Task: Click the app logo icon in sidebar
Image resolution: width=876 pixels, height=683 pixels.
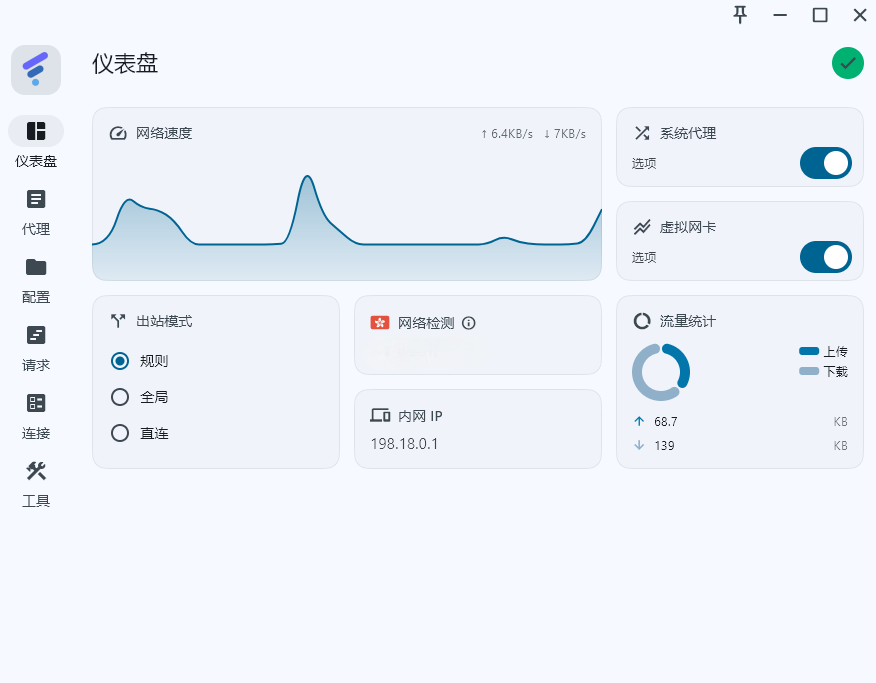Action: pyautogui.click(x=36, y=70)
